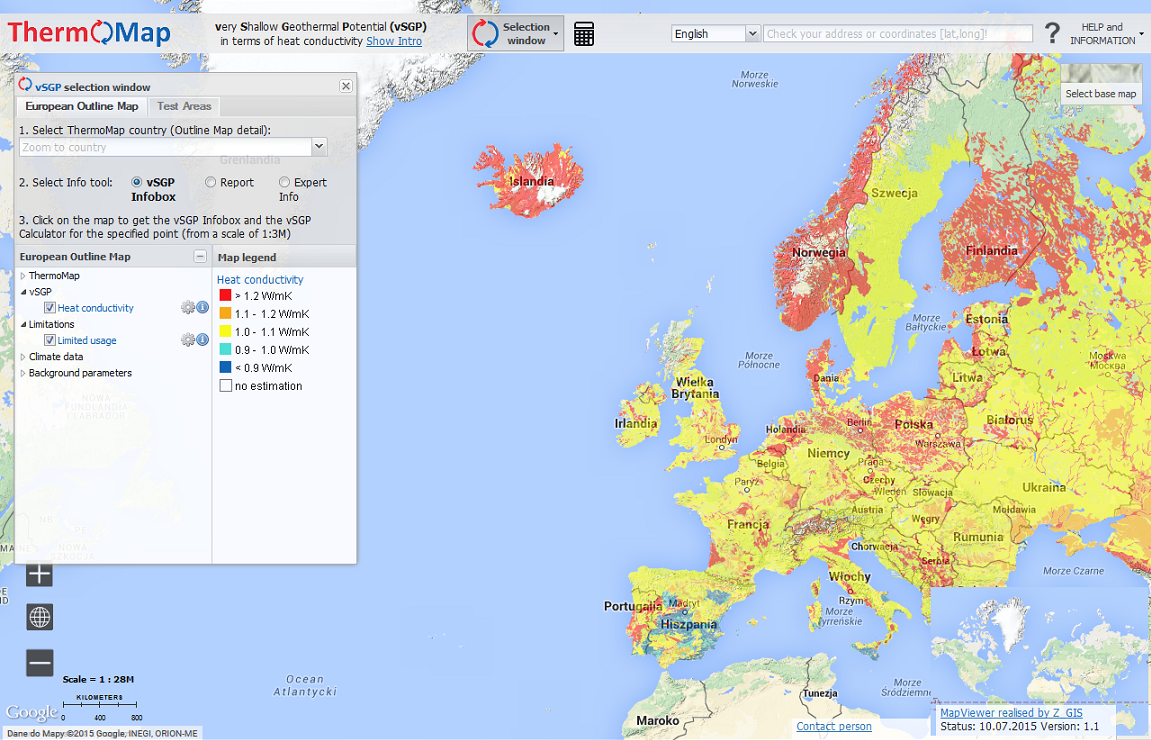The height and width of the screenshot is (740, 1151).
Task: Click the cyan 0.9 - 1.0 W/mK swatch
Action: pyautogui.click(x=225, y=349)
